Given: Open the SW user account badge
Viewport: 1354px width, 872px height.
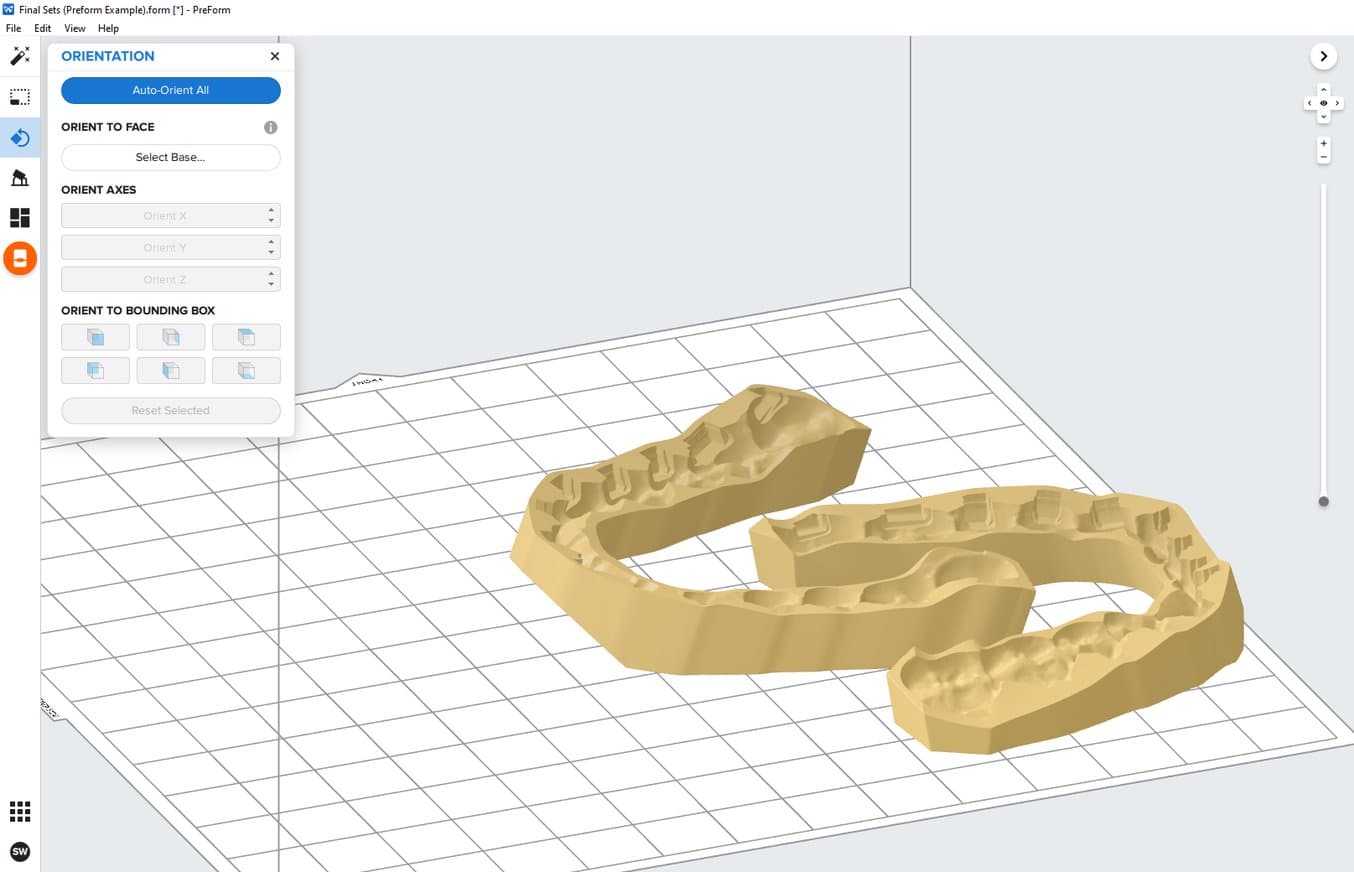Looking at the screenshot, I should [x=20, y=852].
